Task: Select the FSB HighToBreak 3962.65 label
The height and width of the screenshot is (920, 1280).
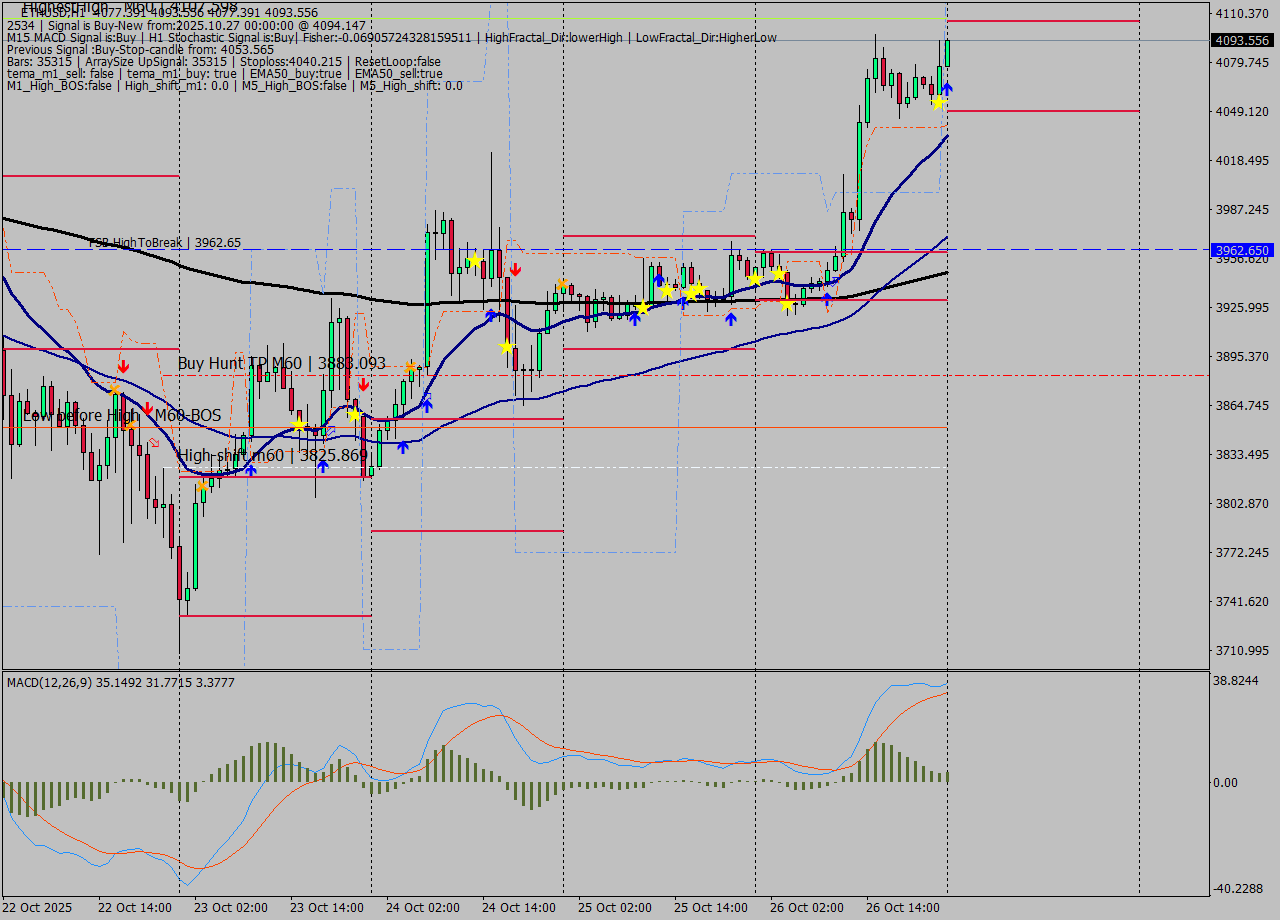Action: coord(165,242)
